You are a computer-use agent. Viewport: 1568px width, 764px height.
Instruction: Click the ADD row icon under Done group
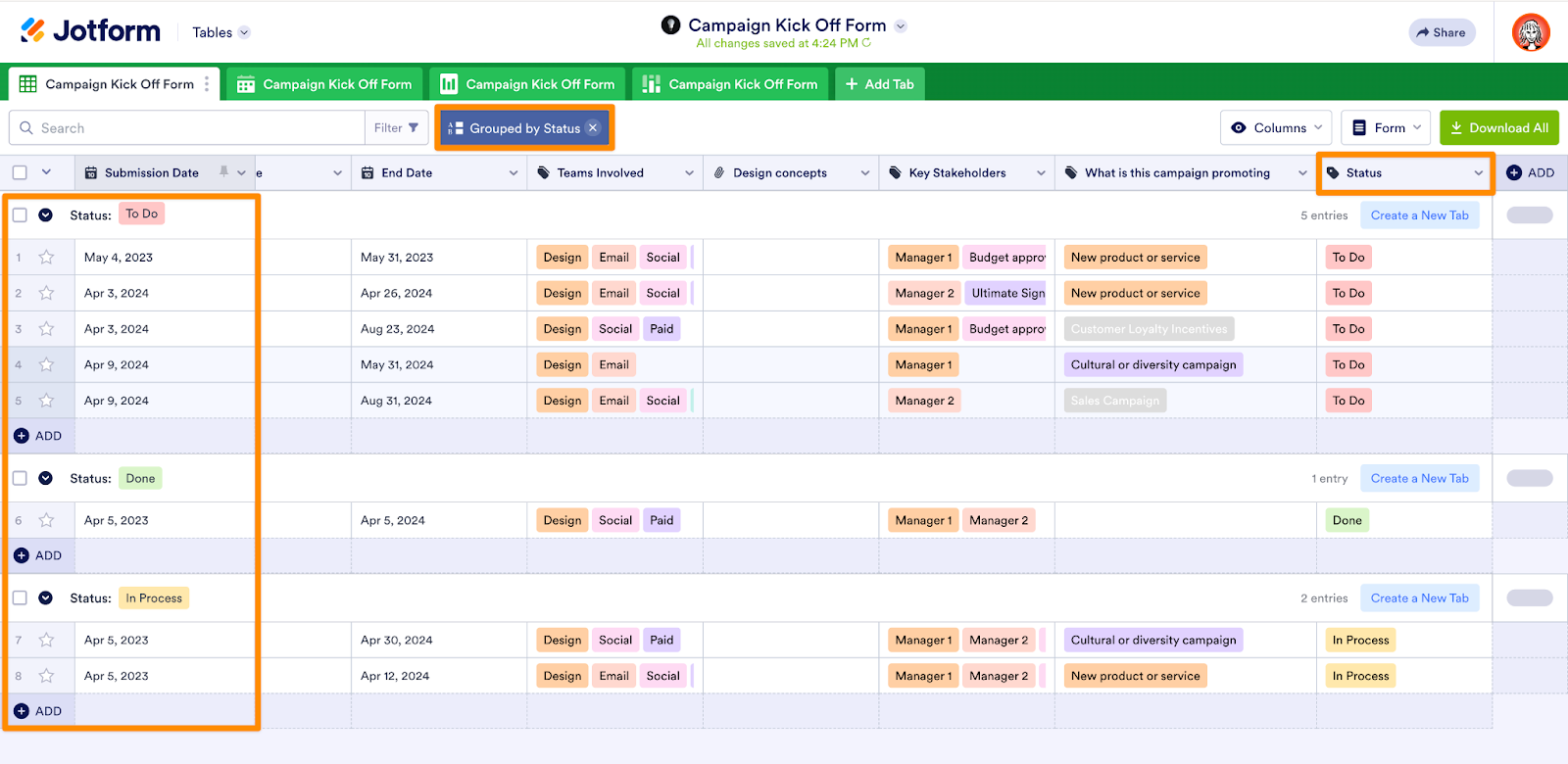click(22, 555)
